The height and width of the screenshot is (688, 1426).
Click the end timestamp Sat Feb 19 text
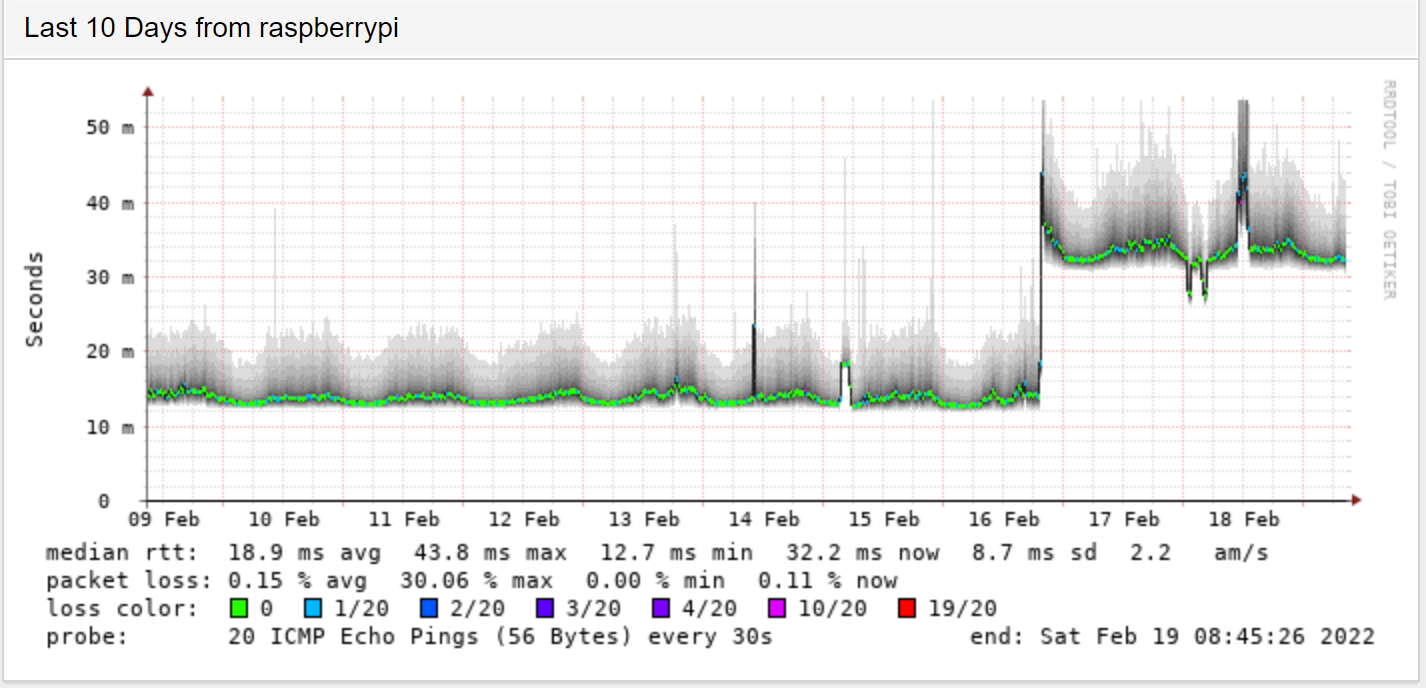1172,636
